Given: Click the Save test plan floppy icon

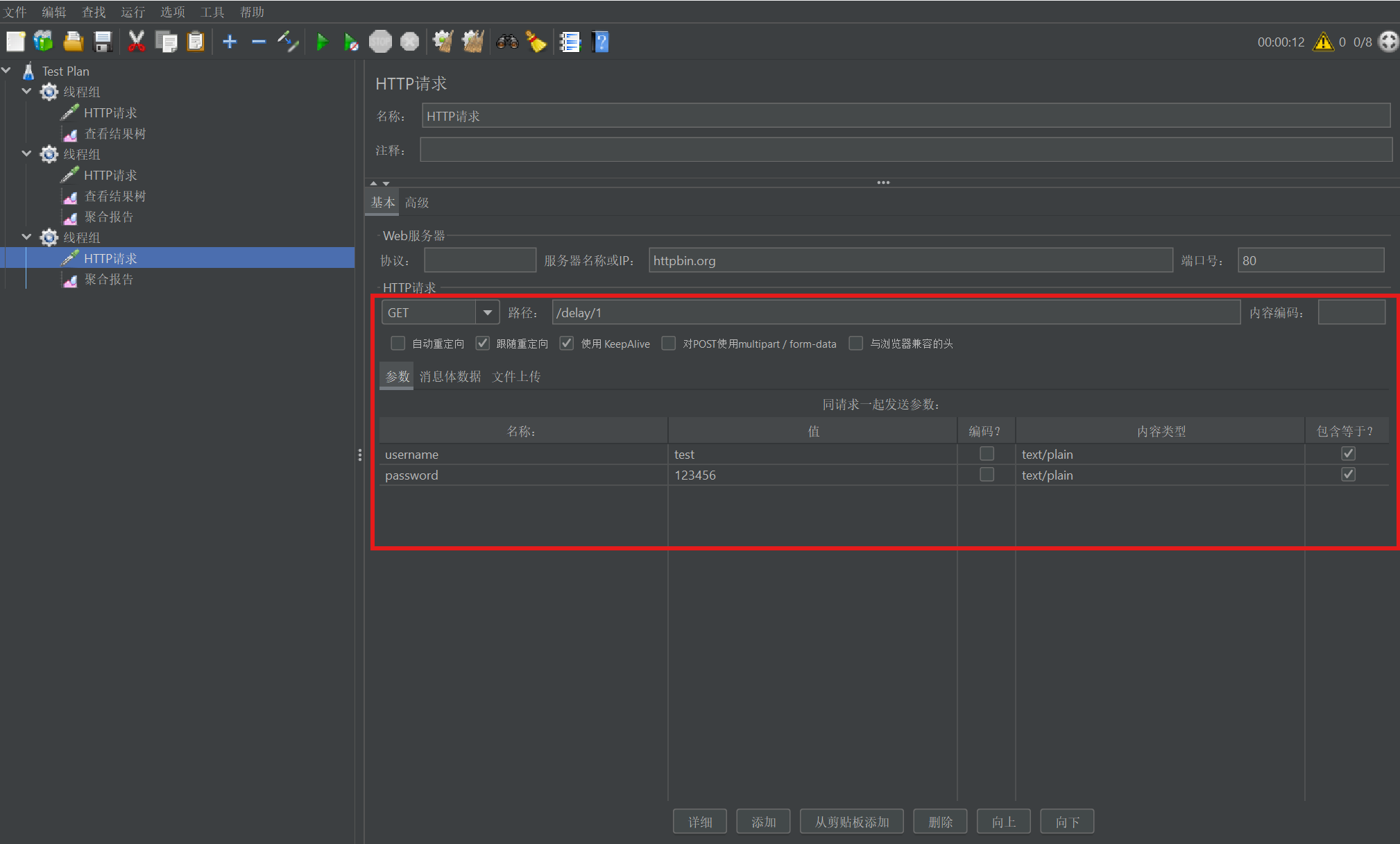Looking at the screenshot, I should click(x=103, y=42).
